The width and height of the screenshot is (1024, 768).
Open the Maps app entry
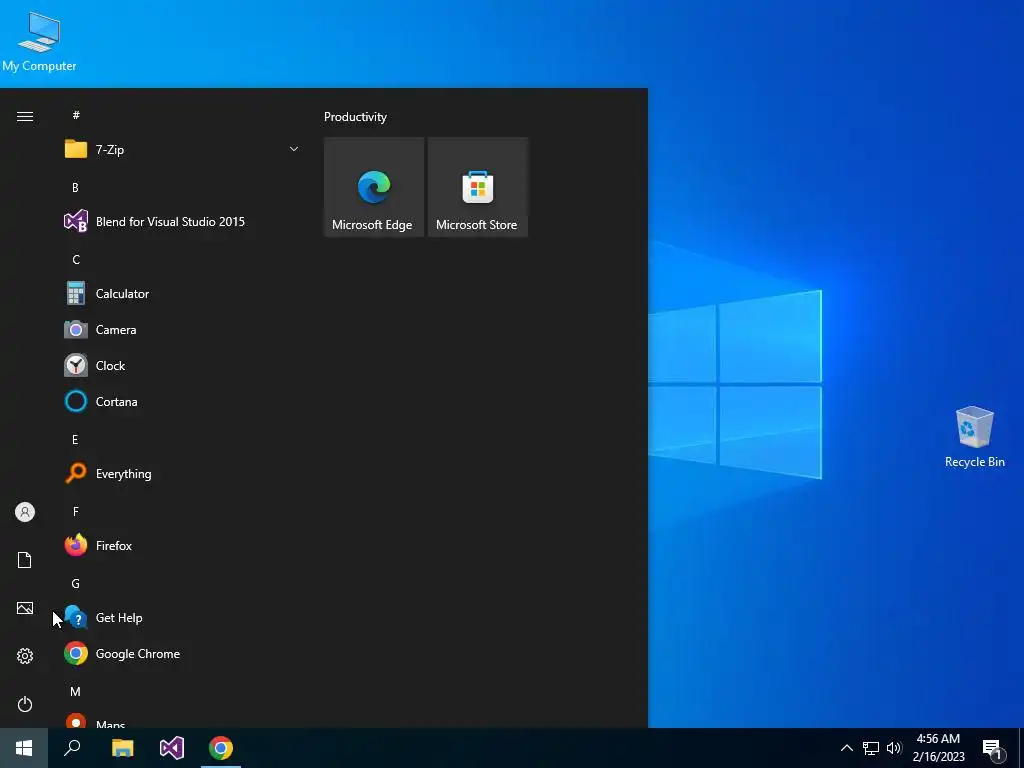[x=183, y=722]
